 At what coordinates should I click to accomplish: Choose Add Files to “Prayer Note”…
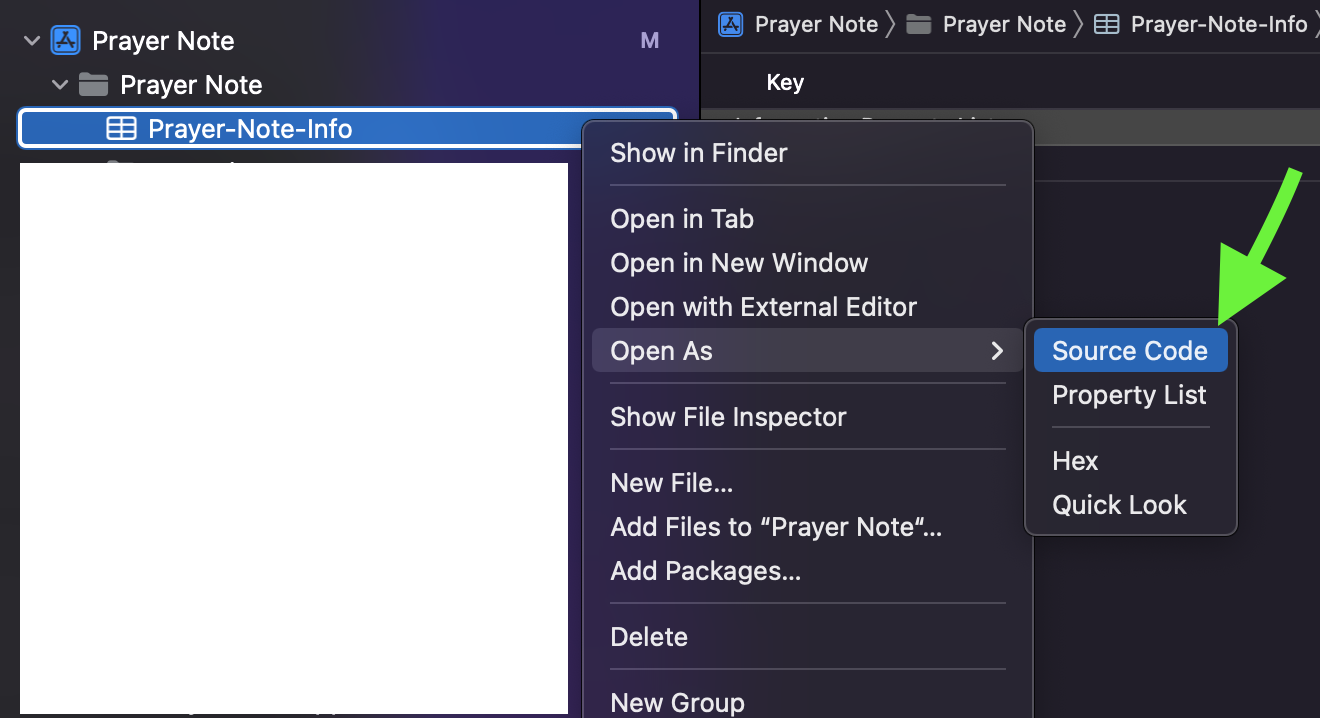pos(776,527)
